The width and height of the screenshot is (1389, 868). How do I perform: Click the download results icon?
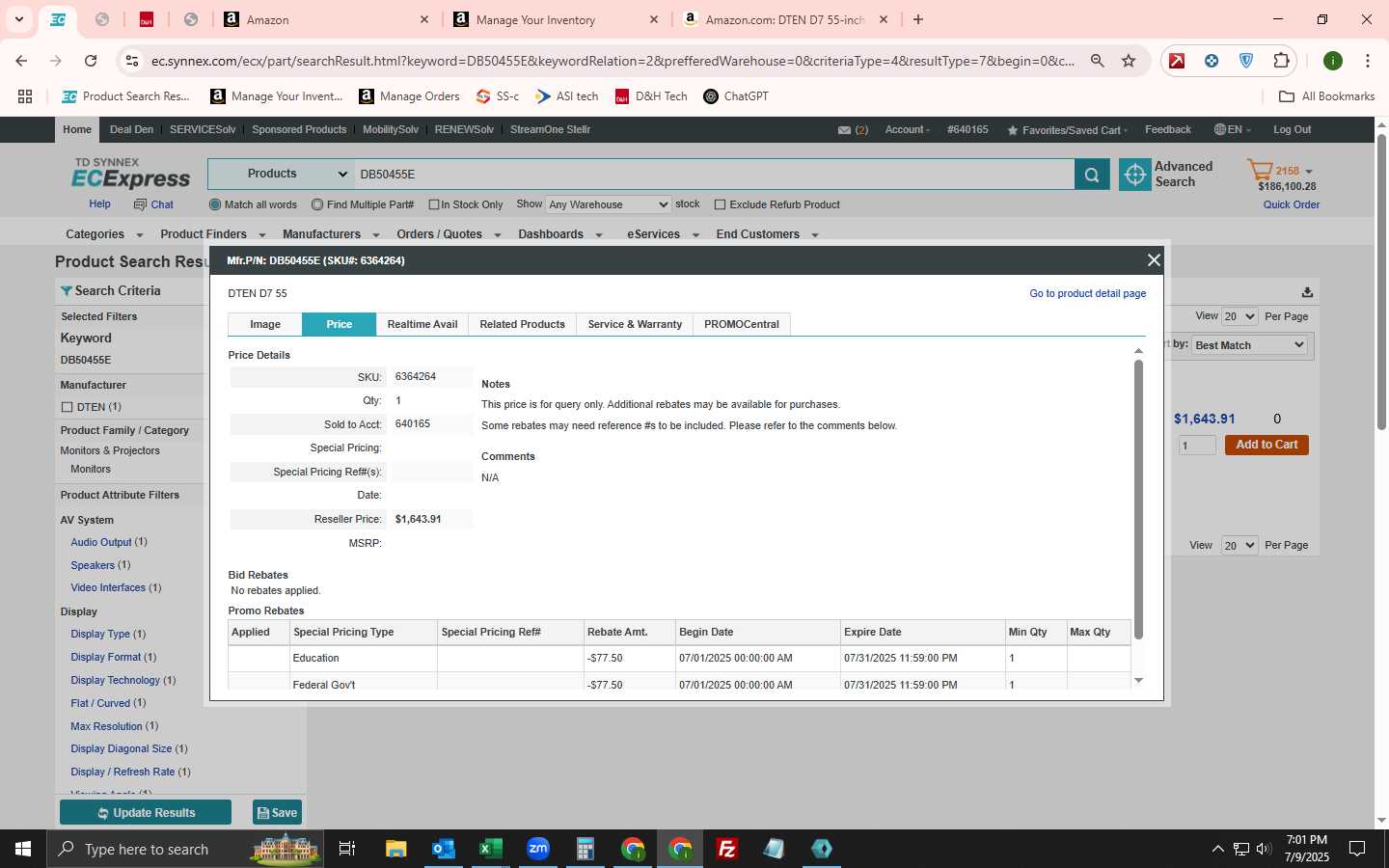[1307, 292]
